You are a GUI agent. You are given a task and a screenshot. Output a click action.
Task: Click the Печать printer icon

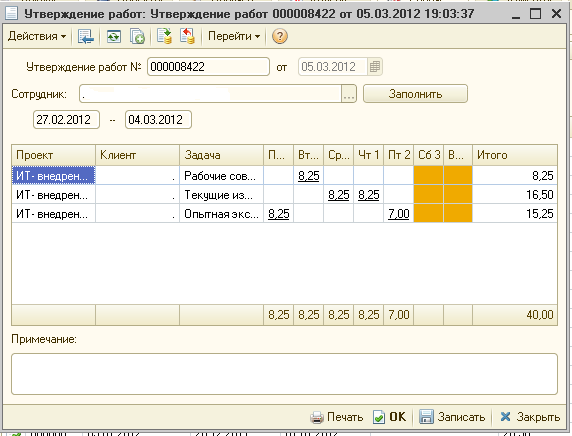(x=317, y=417)
